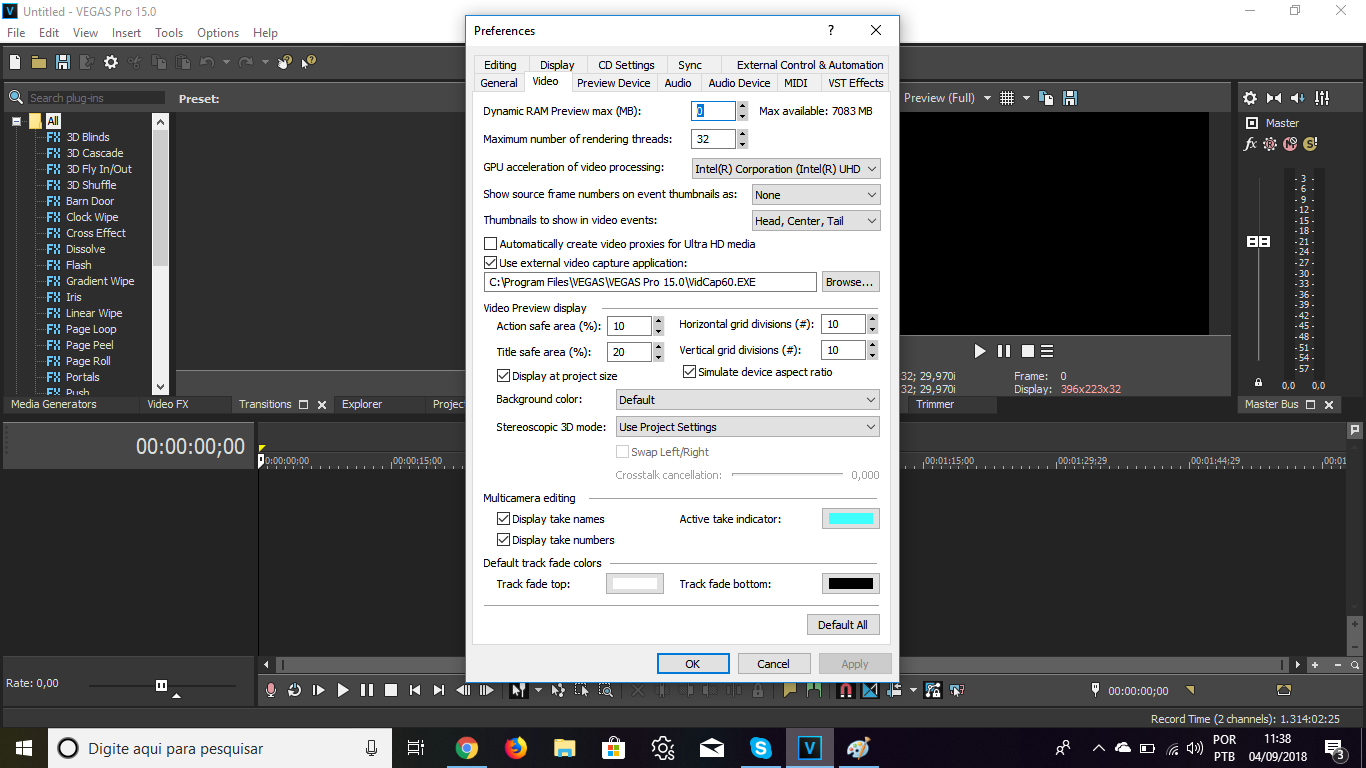Toggle automatic crossfades icon
The width and height of the screenshot is (1366, 768).
[x=870, y=690]
